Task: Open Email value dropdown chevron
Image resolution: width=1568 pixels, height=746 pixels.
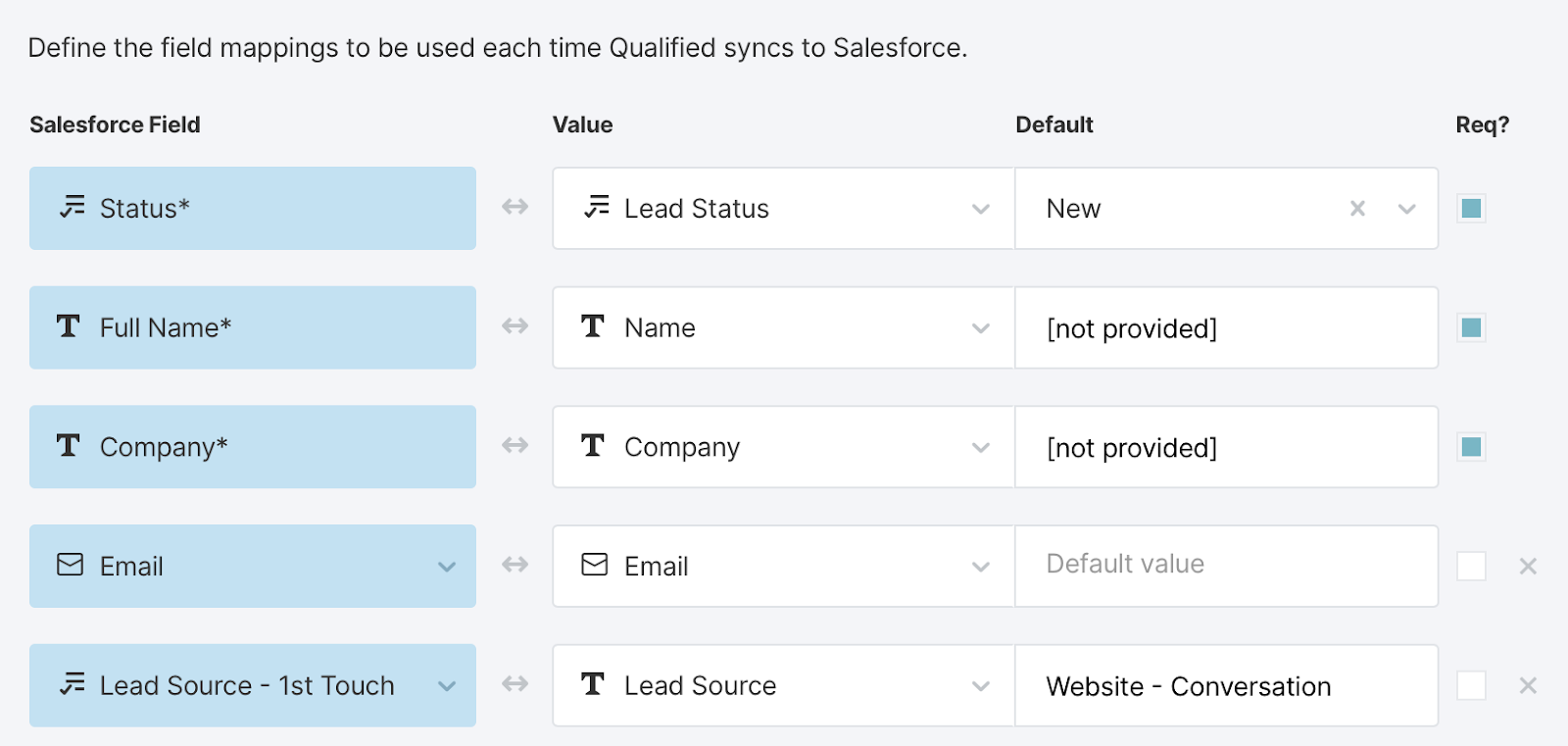Action: click(x=981, y=567)
